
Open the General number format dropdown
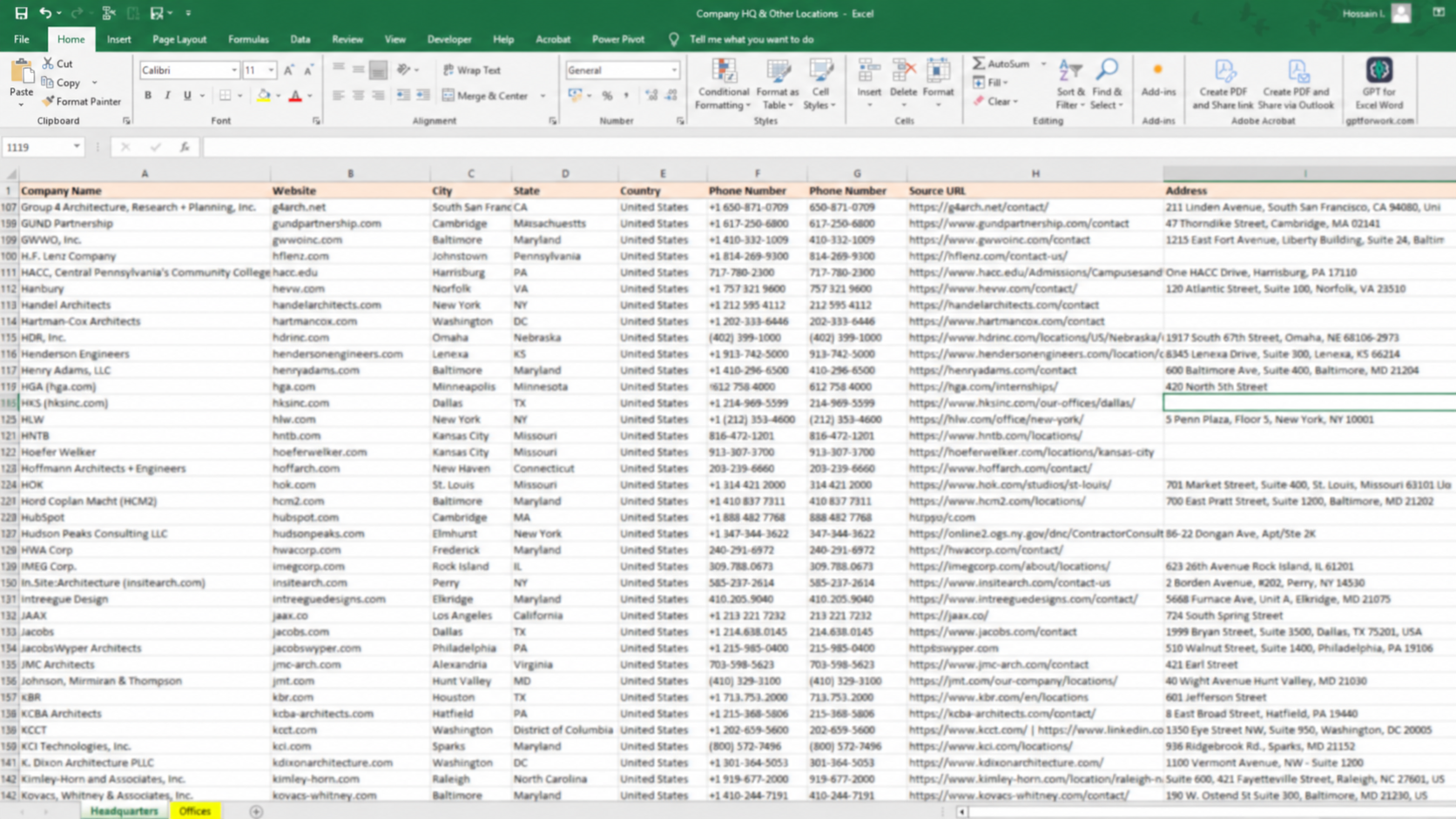click(x=674, y=70)
